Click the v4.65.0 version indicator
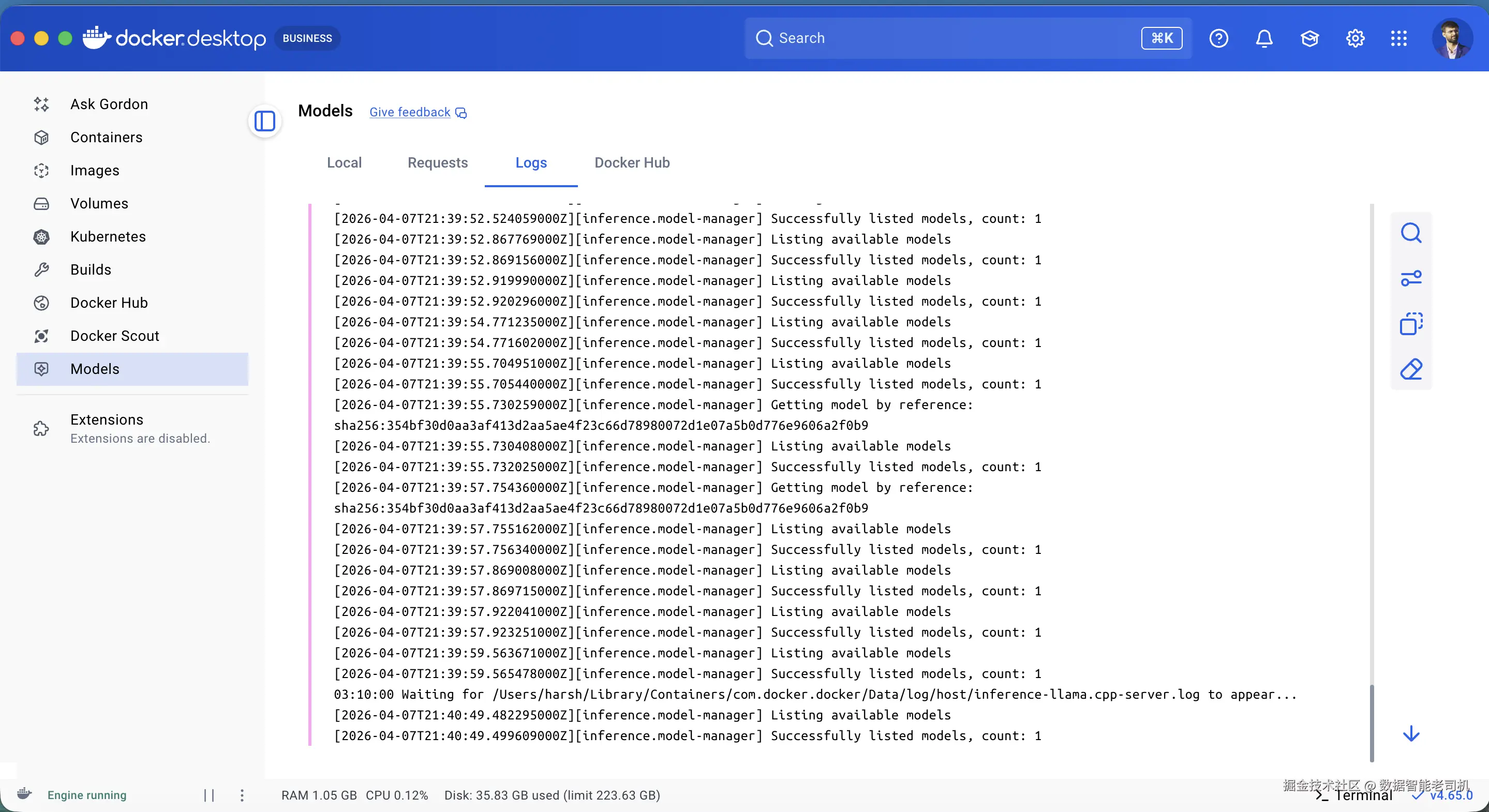 point(1443,795)
